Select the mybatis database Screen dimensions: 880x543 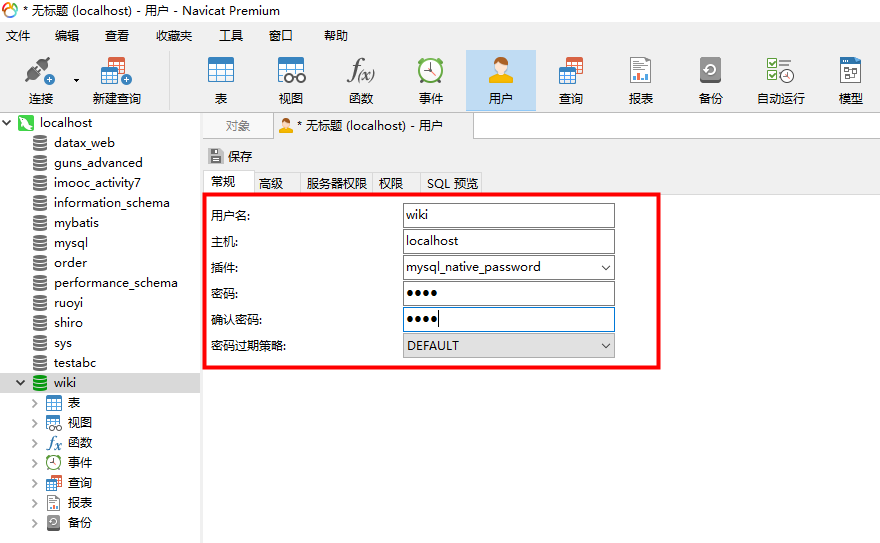[76, 223]
